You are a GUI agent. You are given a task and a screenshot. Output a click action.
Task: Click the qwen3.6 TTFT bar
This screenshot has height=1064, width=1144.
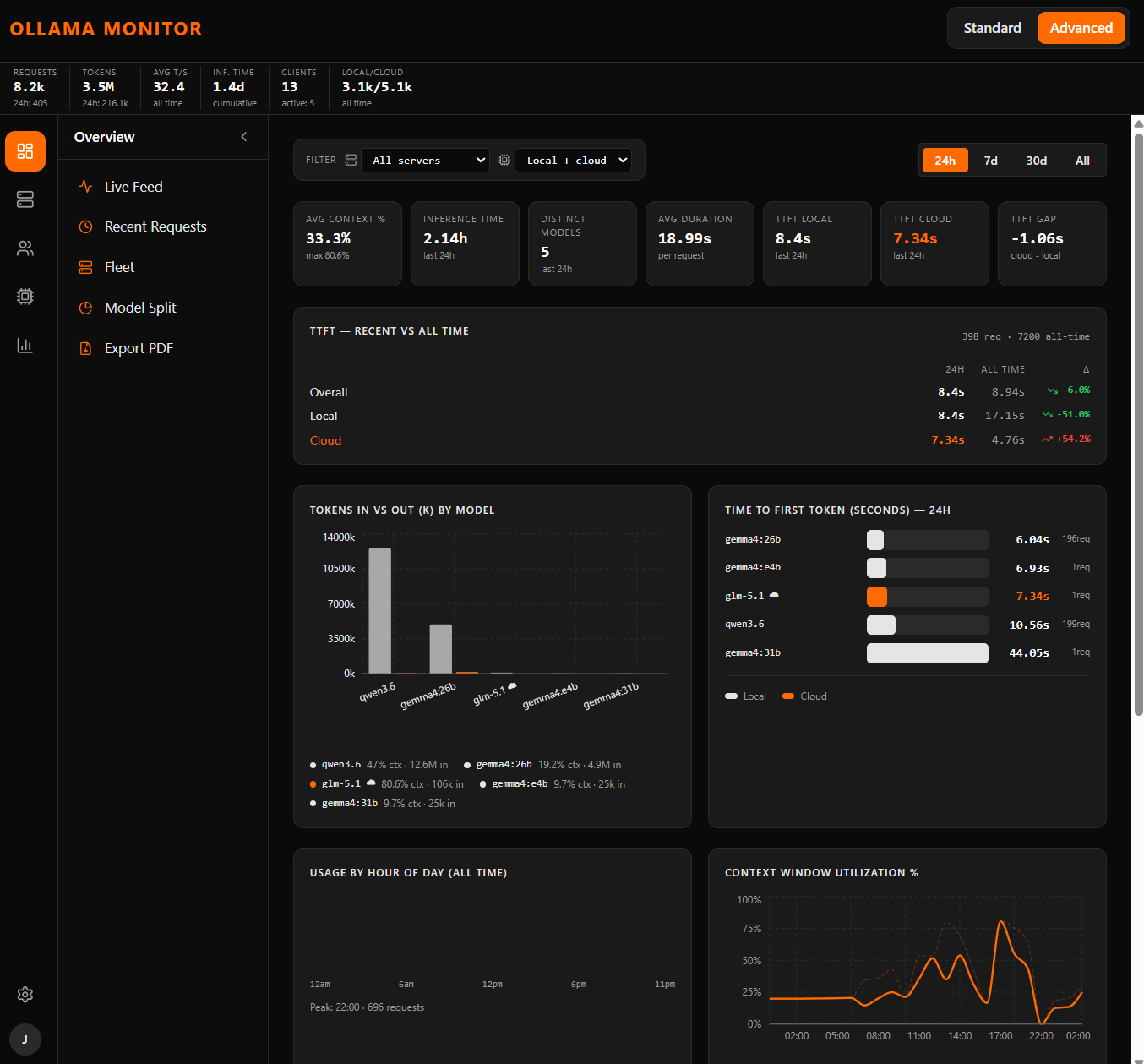881,625
